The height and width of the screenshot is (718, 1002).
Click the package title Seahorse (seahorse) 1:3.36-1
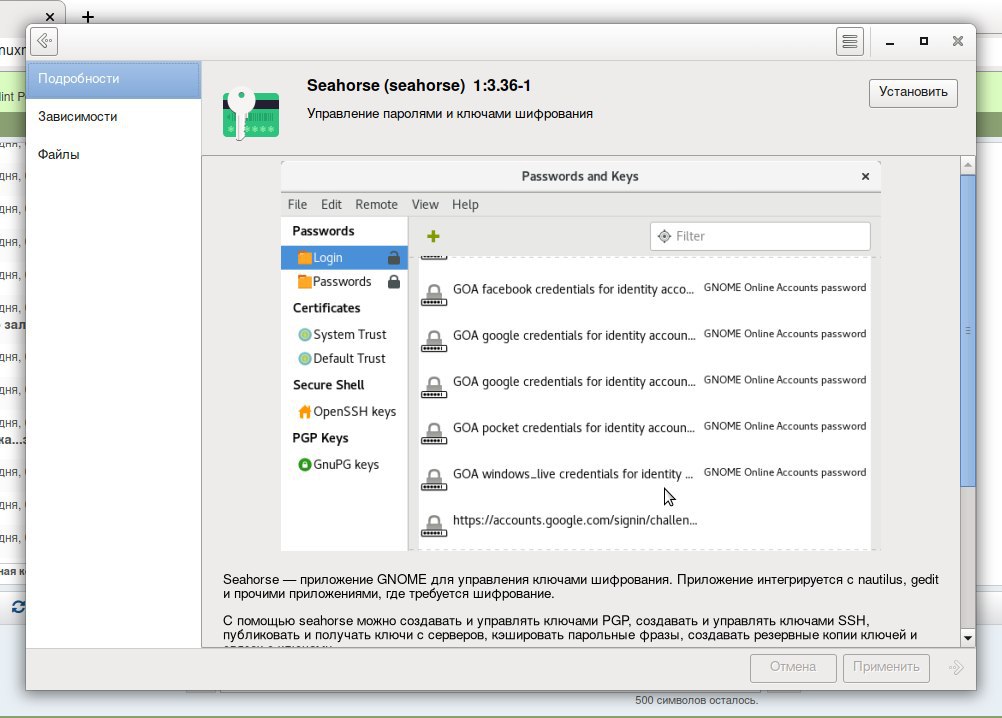point(419,86)
